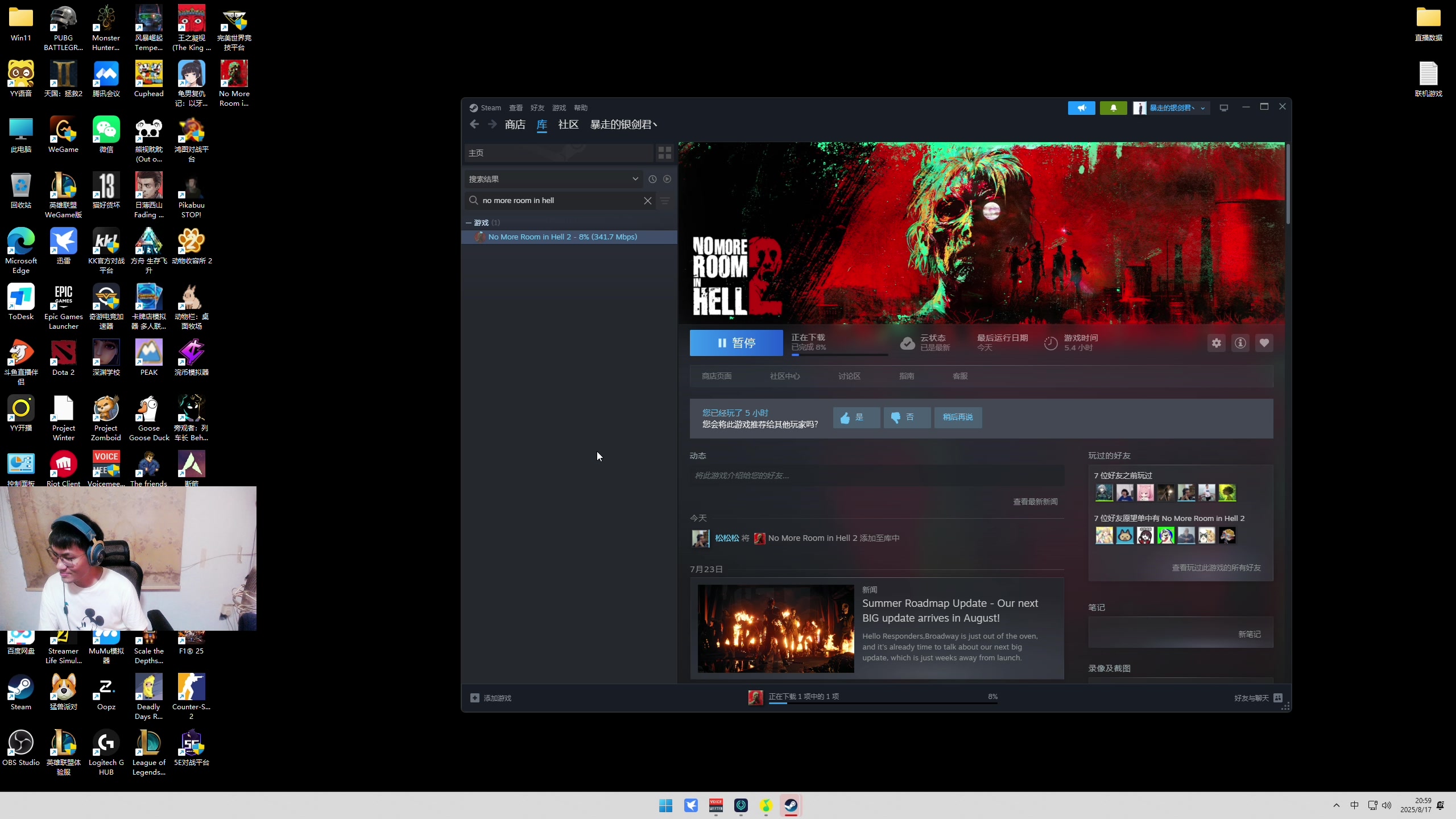The image size is (1456, 819).
Task: Click game download progress bar under 正在下载
Action: tap(839, 355)
